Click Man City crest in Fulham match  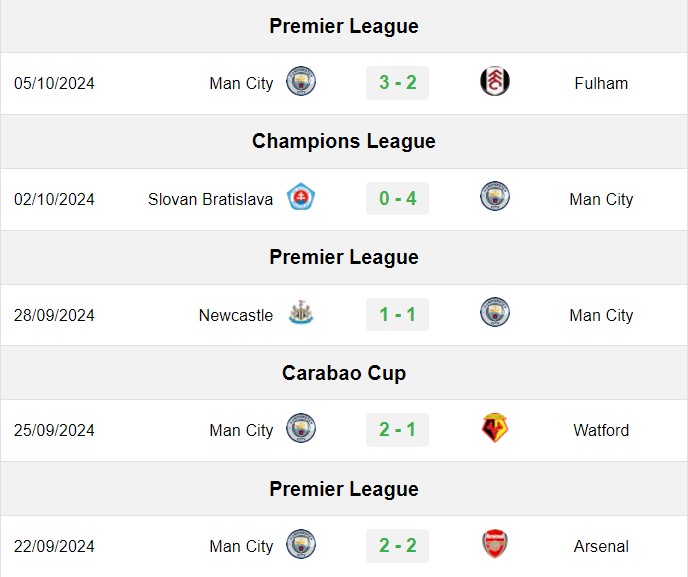point(301,82)
